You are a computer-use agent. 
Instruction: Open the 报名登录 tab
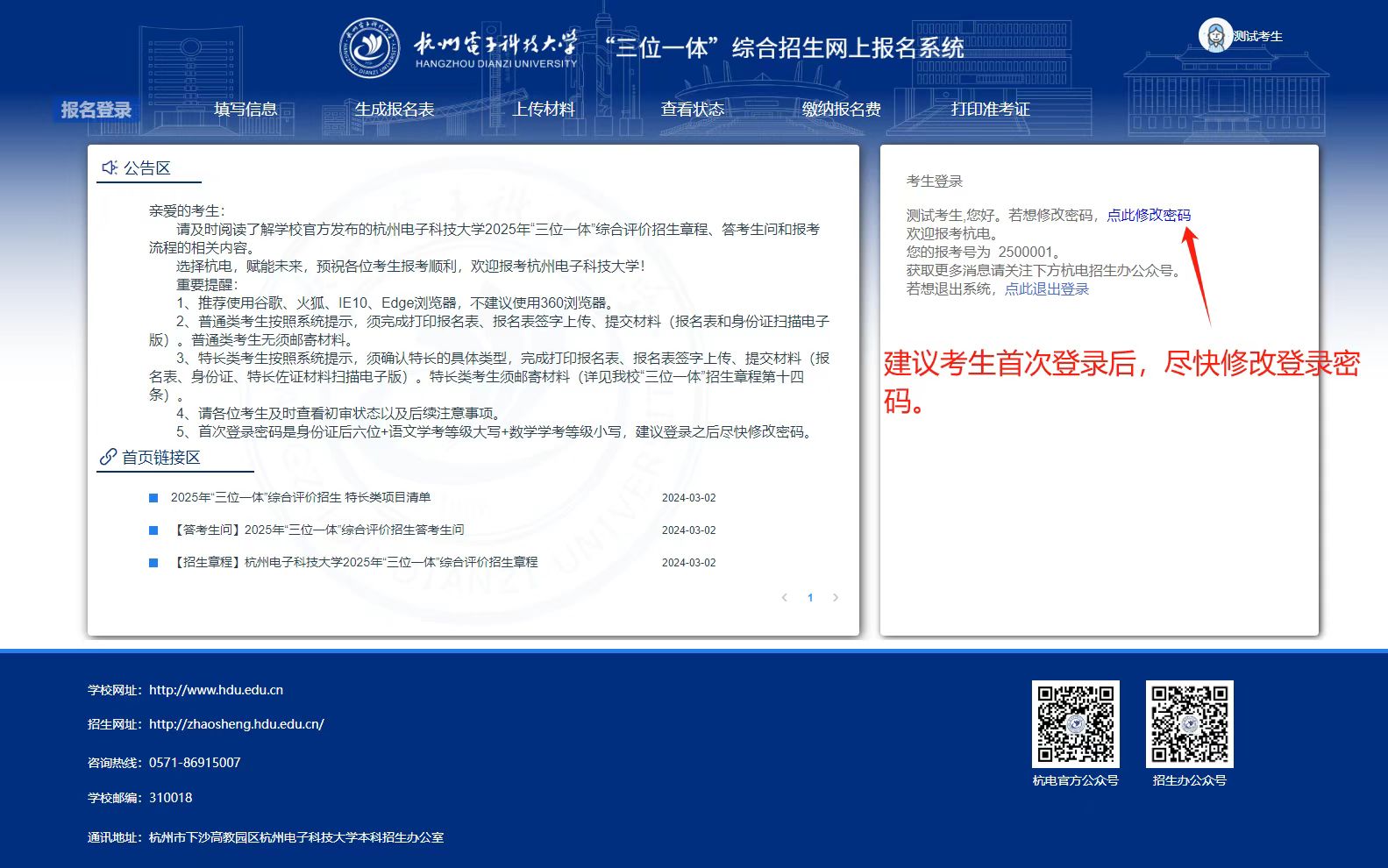[96, 110]
